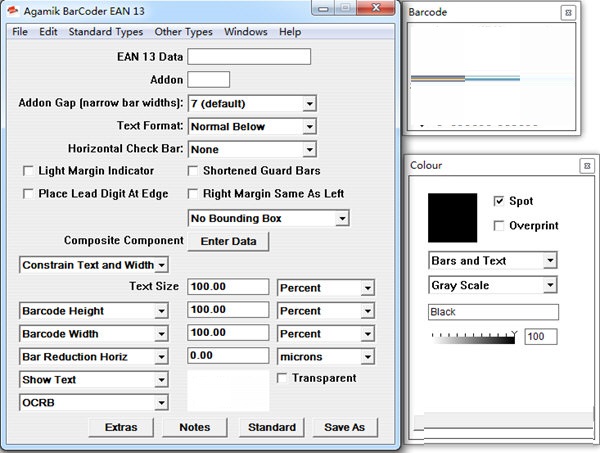Screen dimensions: 600x453
Task: Expand the Horizontal Check Bar dropdown
Action: tap(309, 150)
